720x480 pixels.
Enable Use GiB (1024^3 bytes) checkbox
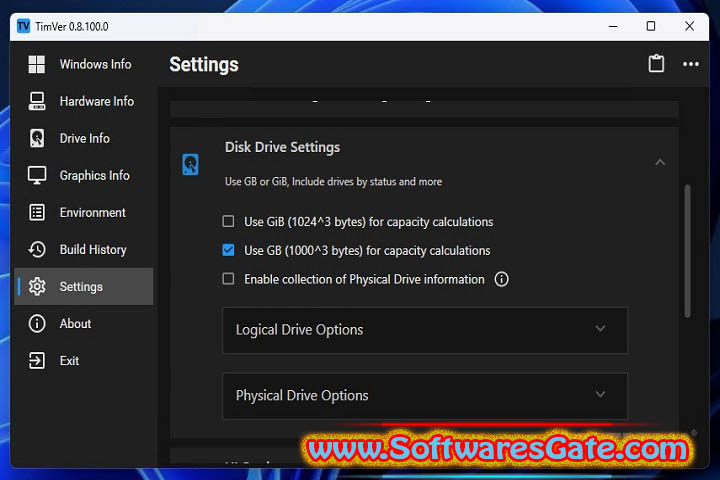[x=228, y=221]
